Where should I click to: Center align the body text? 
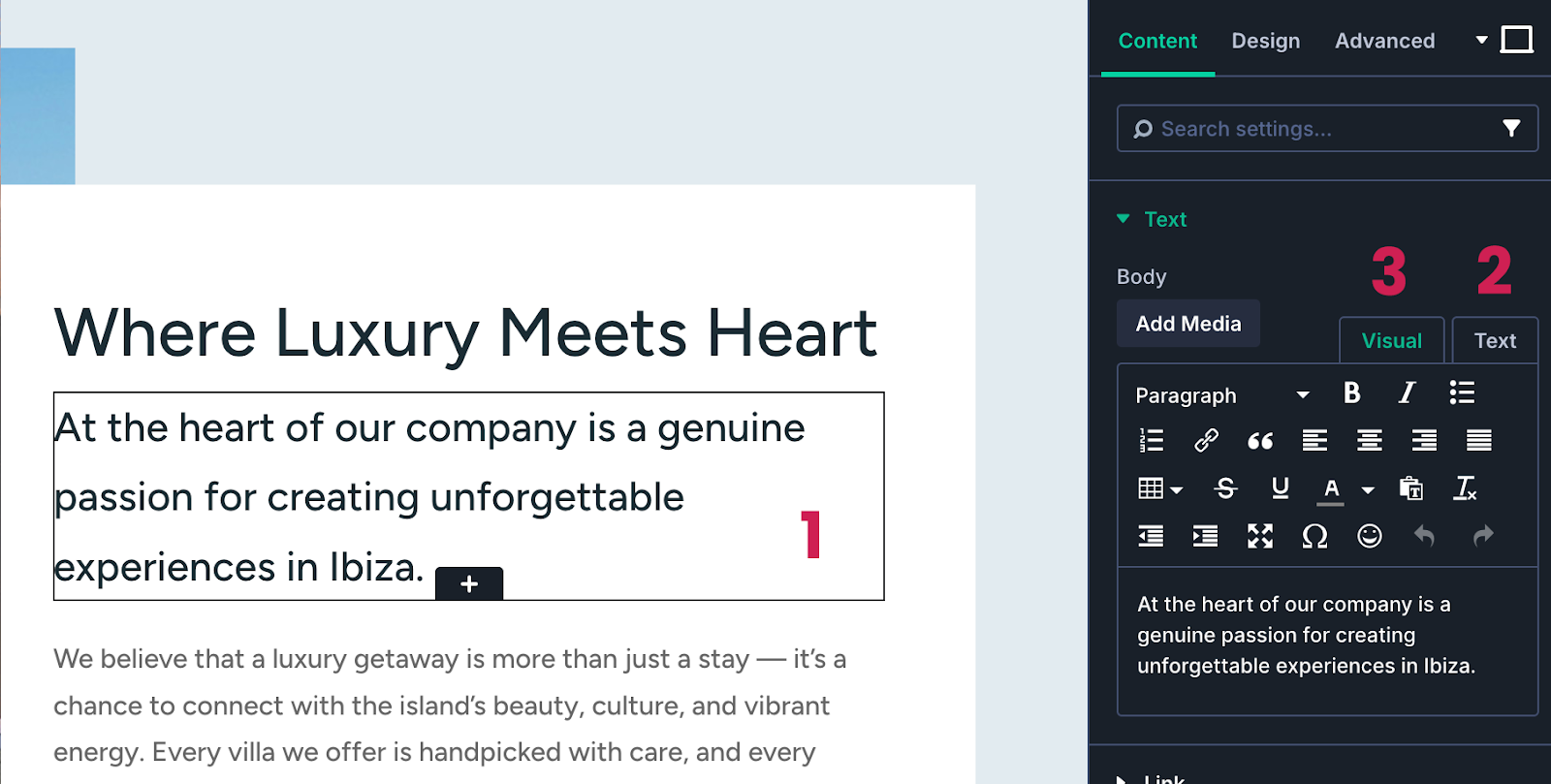tap(1369, 439)
